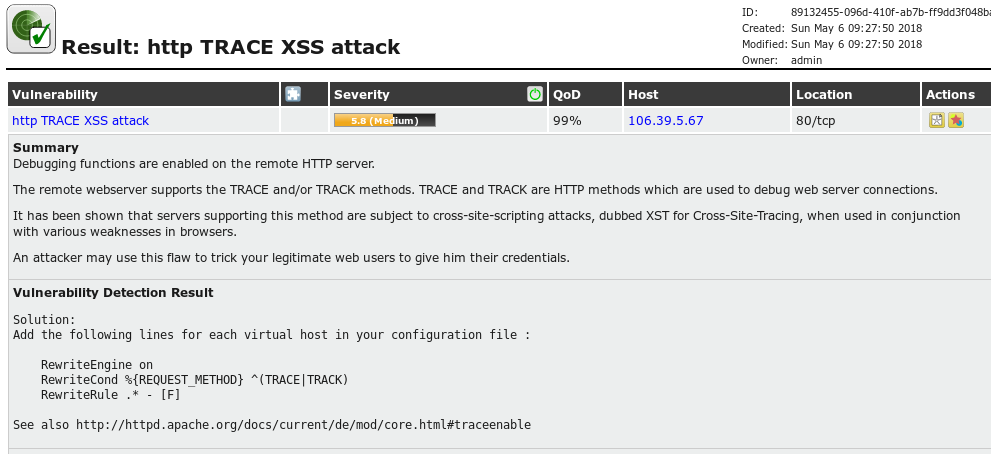Click the radar results icon
The width and height of the screenshot is (991, 454).
(32, 28)
